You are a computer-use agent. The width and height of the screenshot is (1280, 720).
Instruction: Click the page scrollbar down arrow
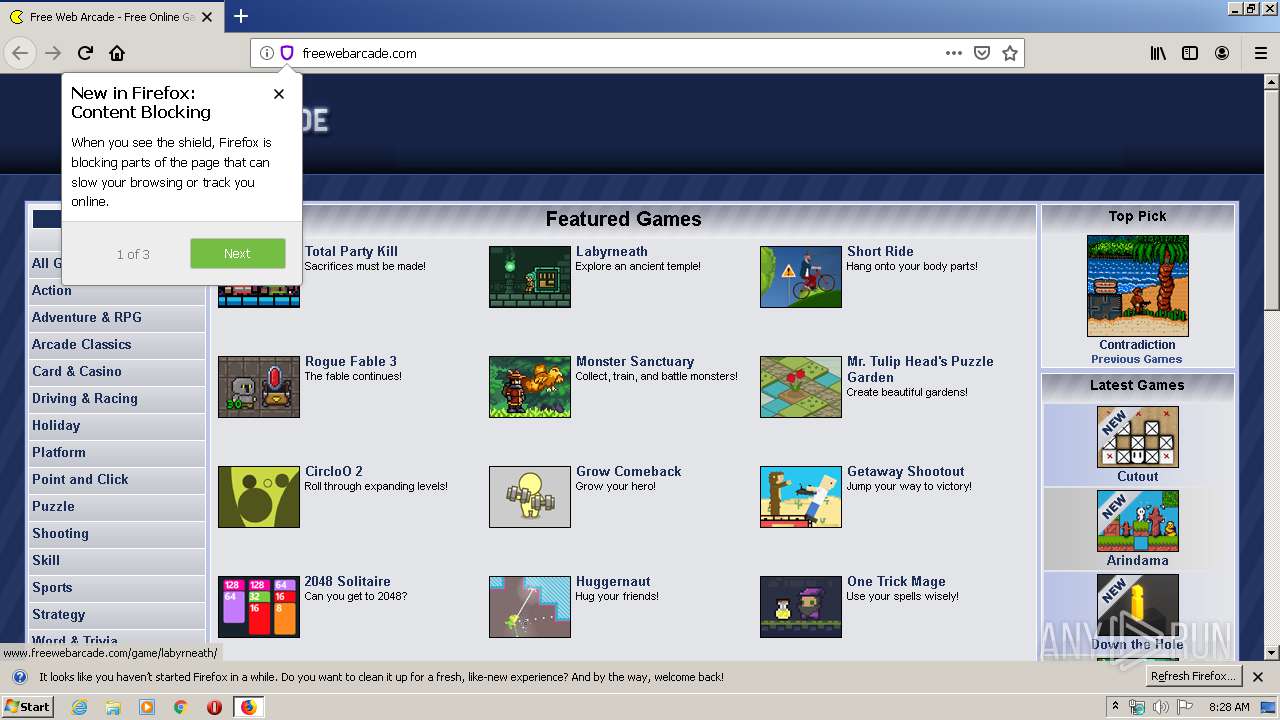coord(1271,652)
